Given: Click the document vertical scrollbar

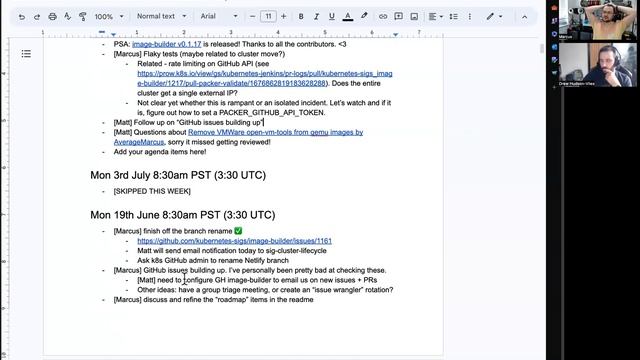Looking at the screenshot, I should coord(542,49).
